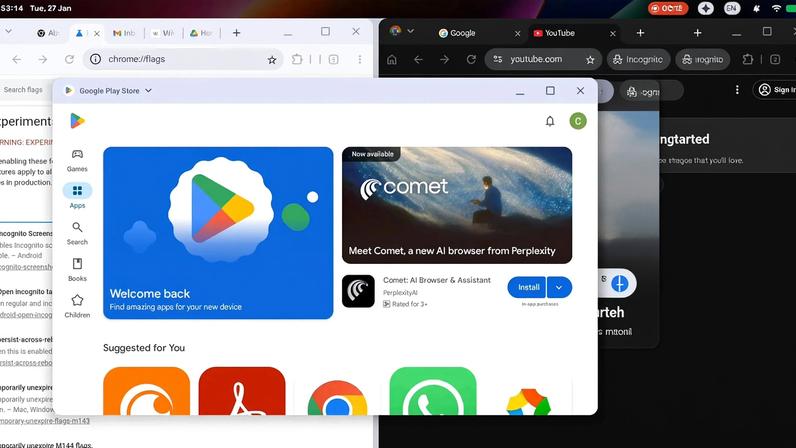
Task: Expand tab search chevron in left Chrome window
Action: (9, 31)
